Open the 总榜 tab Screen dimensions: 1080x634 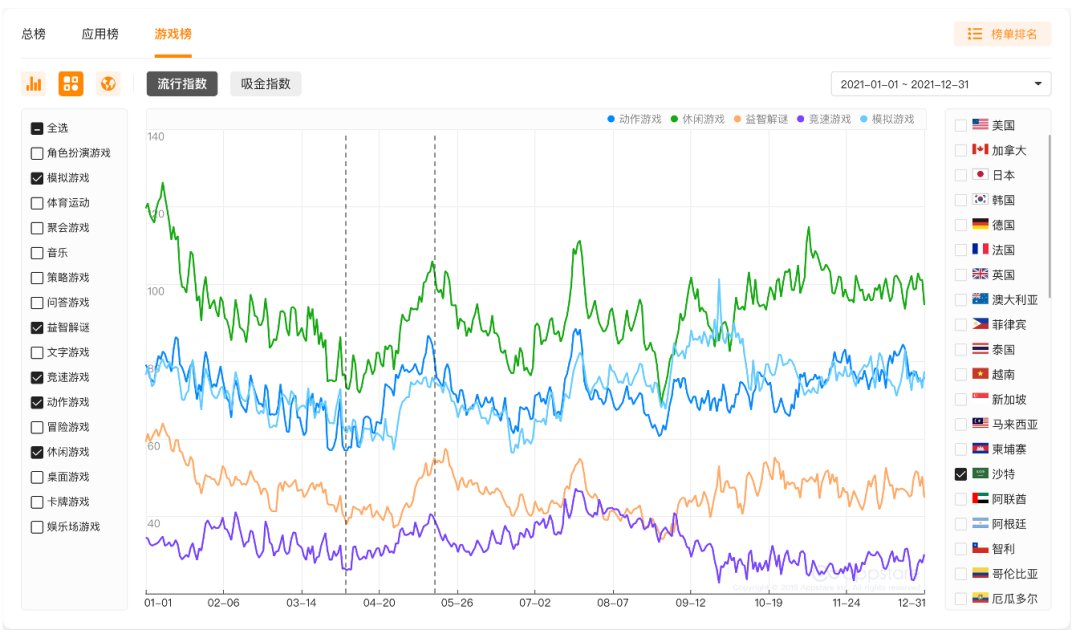point(34,34)
